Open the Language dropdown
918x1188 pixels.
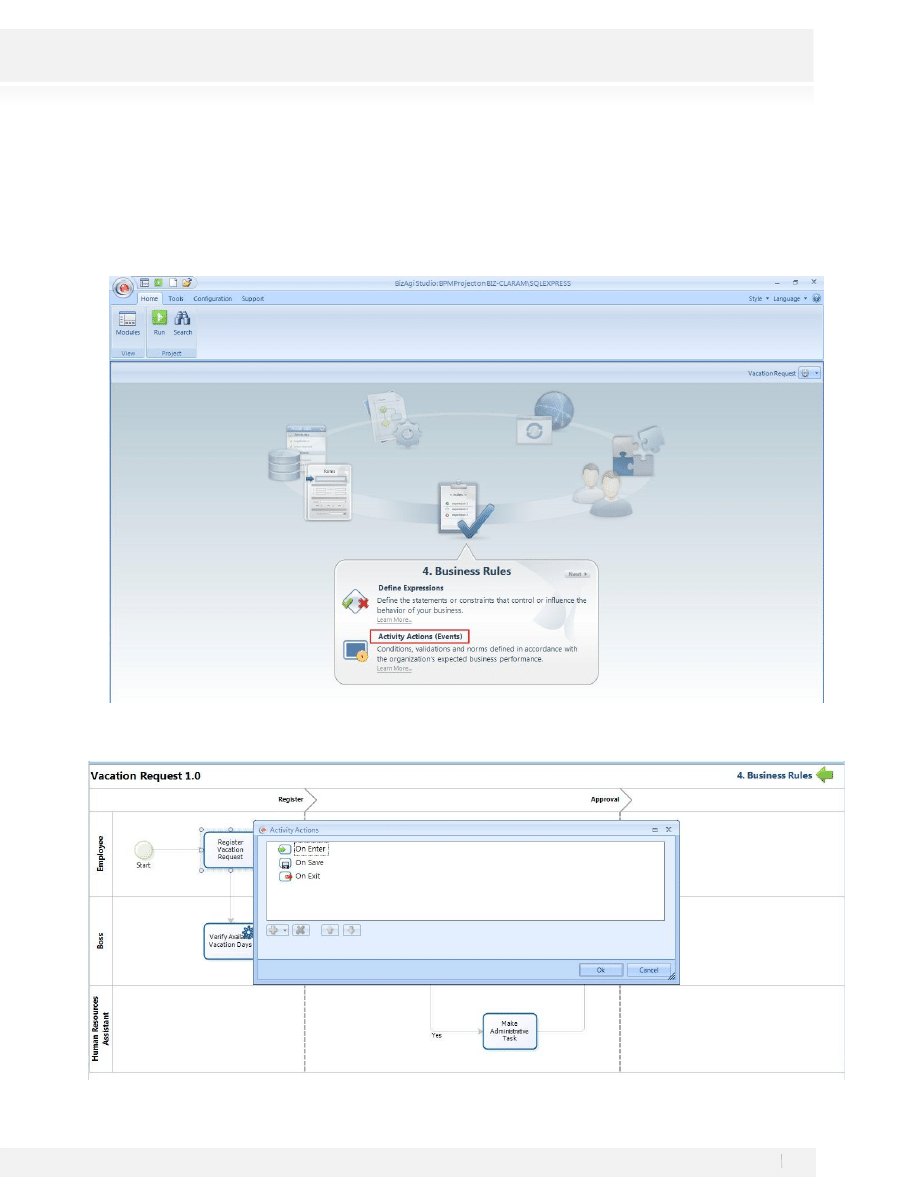(790, 298)
